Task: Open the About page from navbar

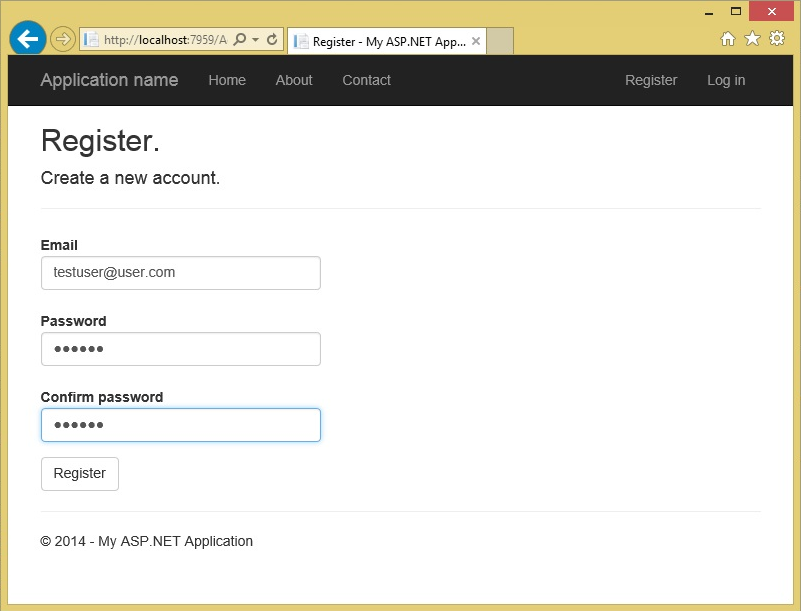Action: tap(294, 80)
